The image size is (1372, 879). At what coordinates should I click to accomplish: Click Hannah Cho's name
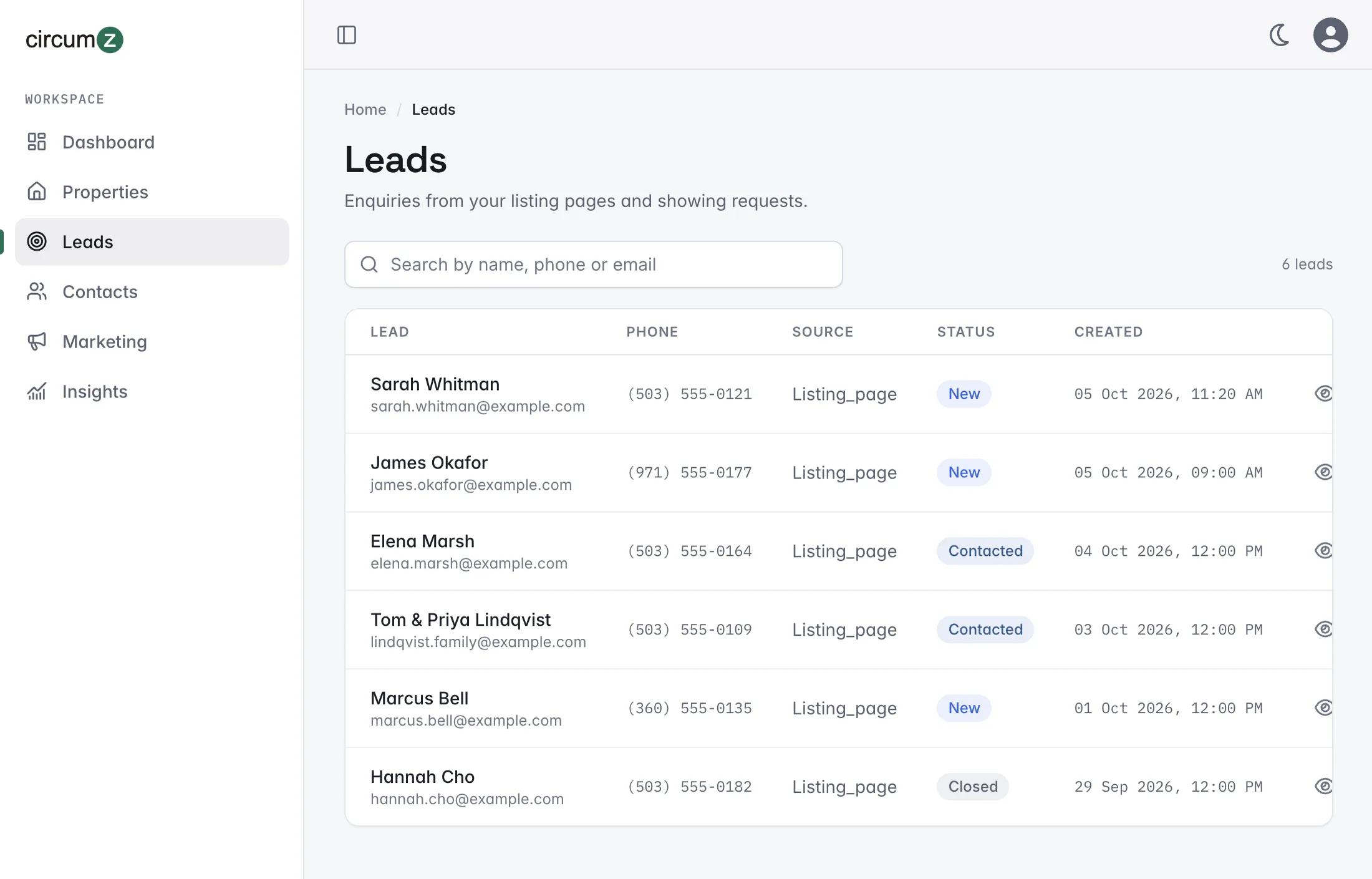(x=422, y=777)
